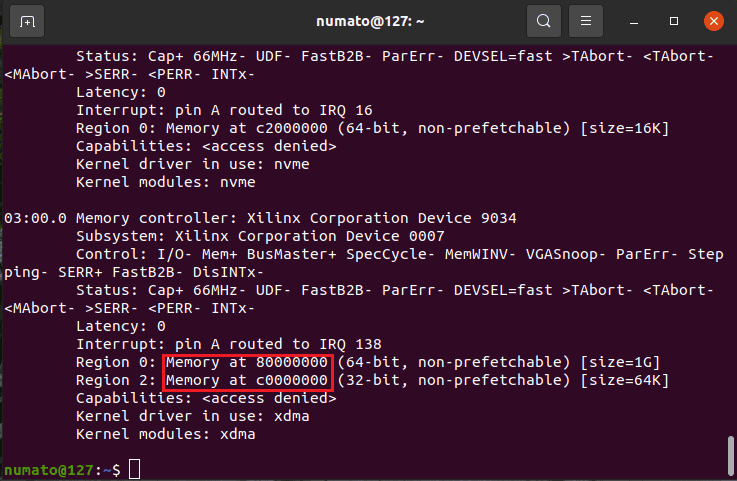
Task: Click the search magnifier icon
Action: coord(543,20)
